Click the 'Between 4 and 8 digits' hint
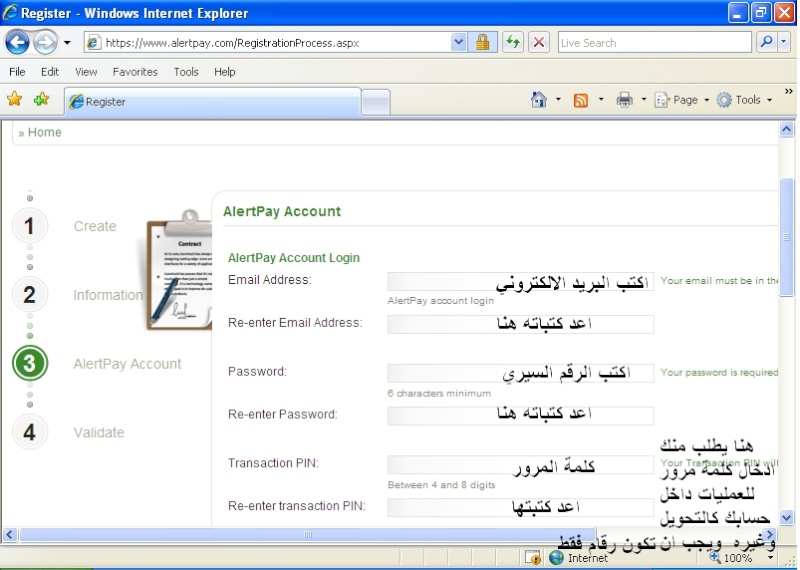 tap(441, 485)
